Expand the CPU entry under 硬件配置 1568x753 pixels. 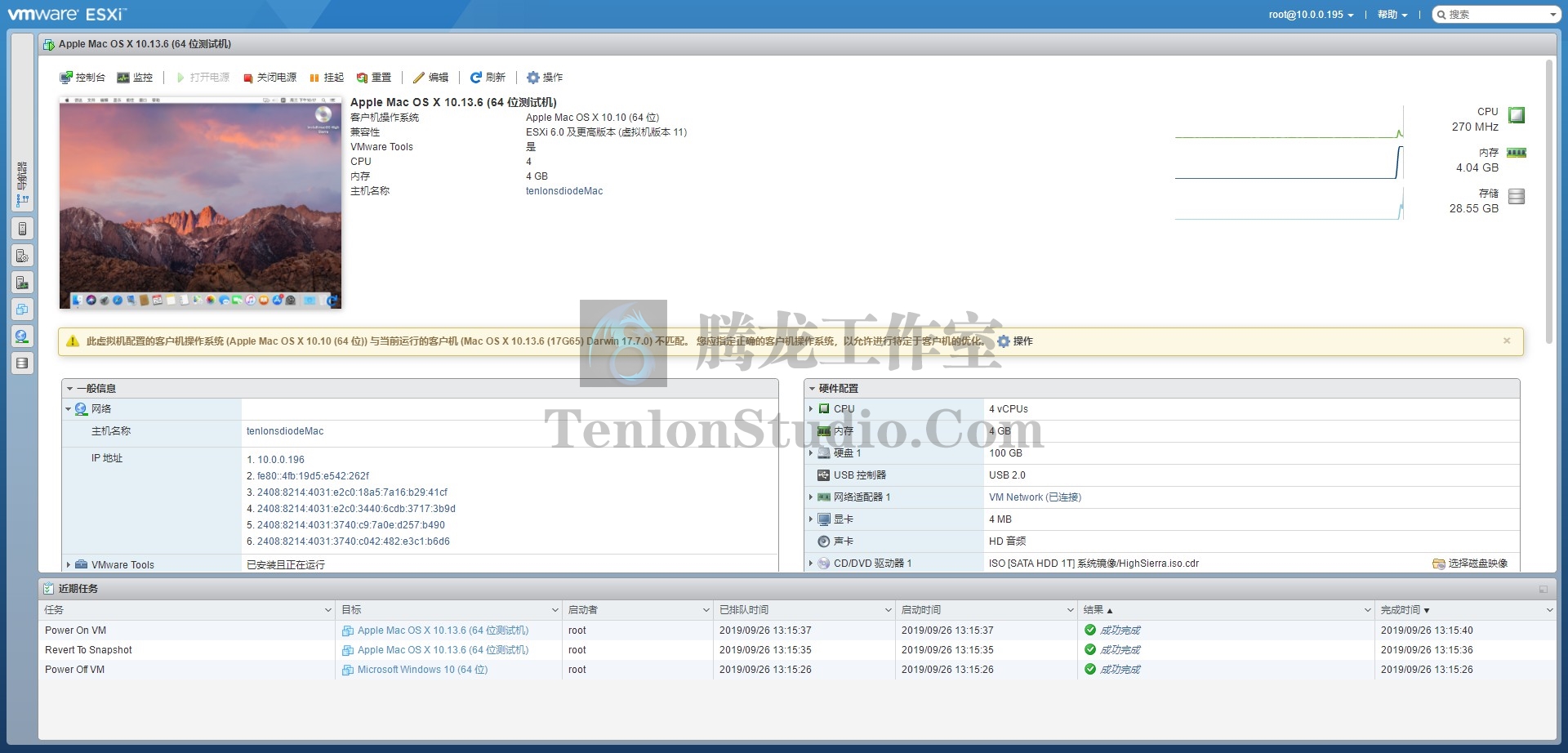(x=811, y=408)
